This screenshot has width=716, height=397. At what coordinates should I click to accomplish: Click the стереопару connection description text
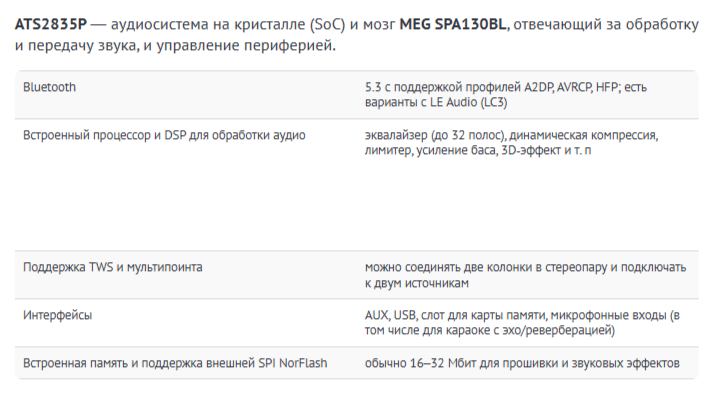[x=525, y=267]
